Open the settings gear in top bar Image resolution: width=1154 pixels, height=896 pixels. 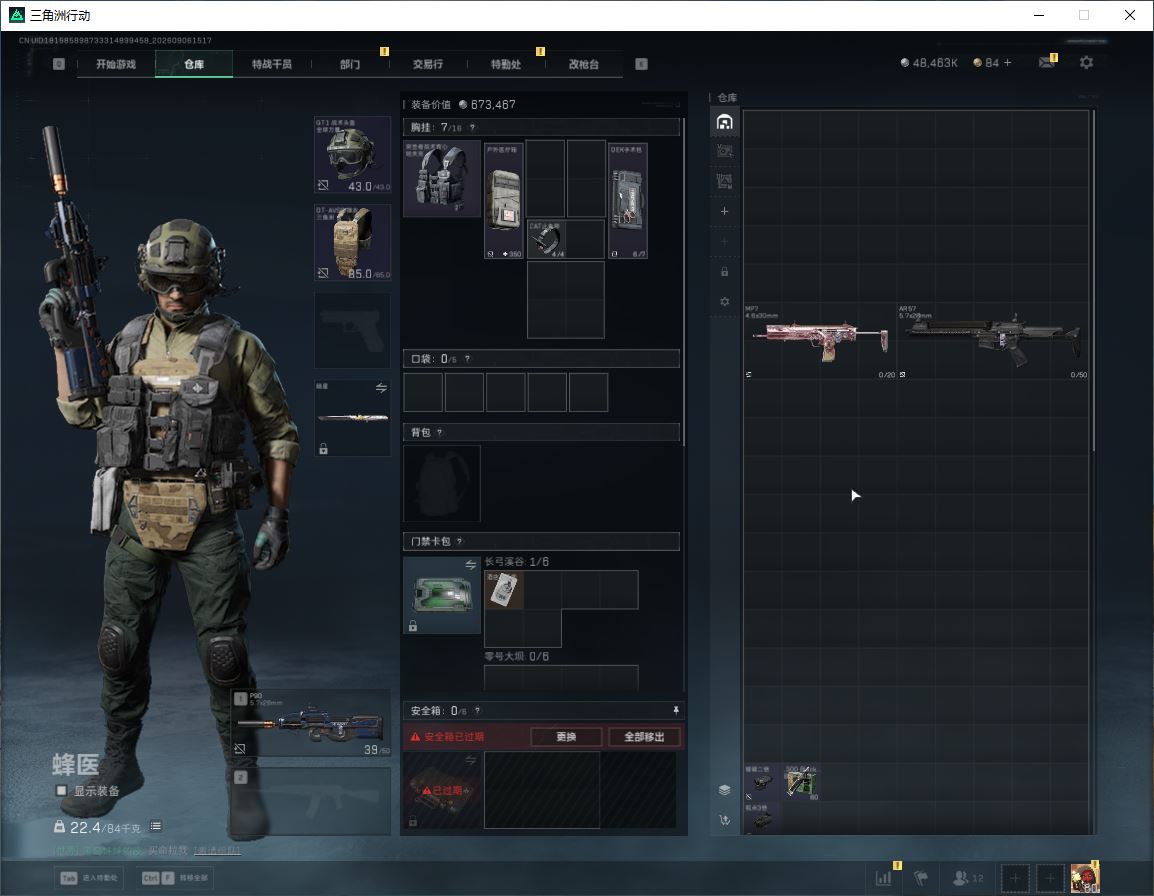1086,63
